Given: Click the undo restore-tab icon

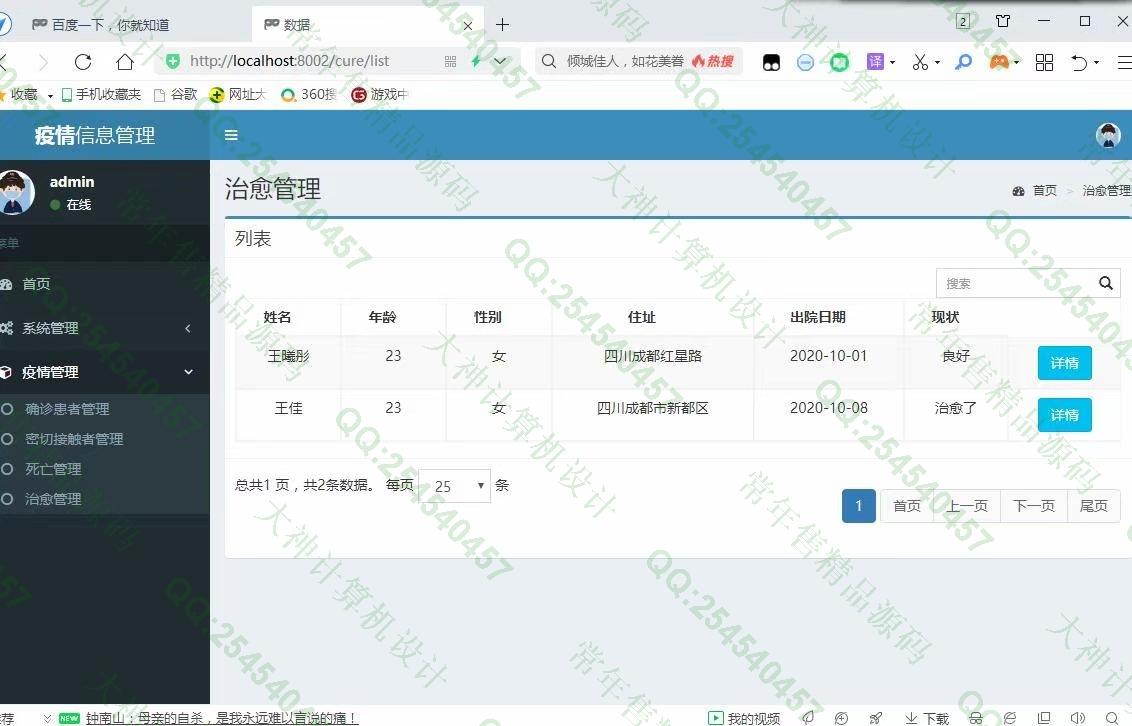Looking at the screenshot, I should point(1079,63).
